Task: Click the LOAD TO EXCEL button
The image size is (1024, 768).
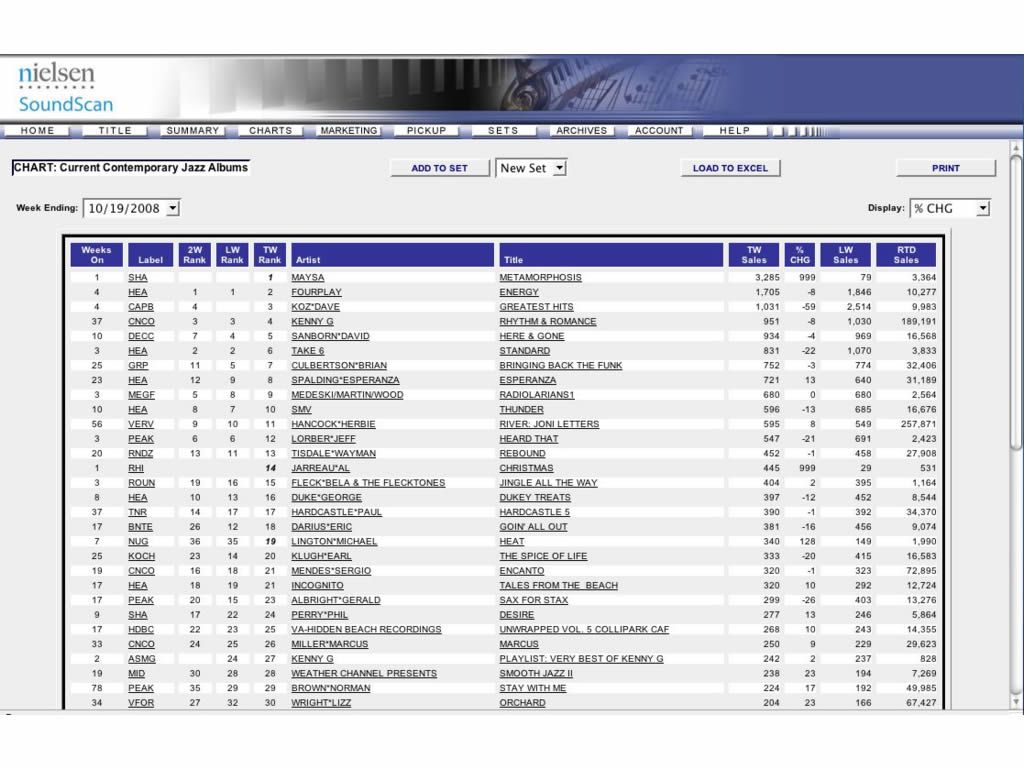Action: click(x=730, y=168)
